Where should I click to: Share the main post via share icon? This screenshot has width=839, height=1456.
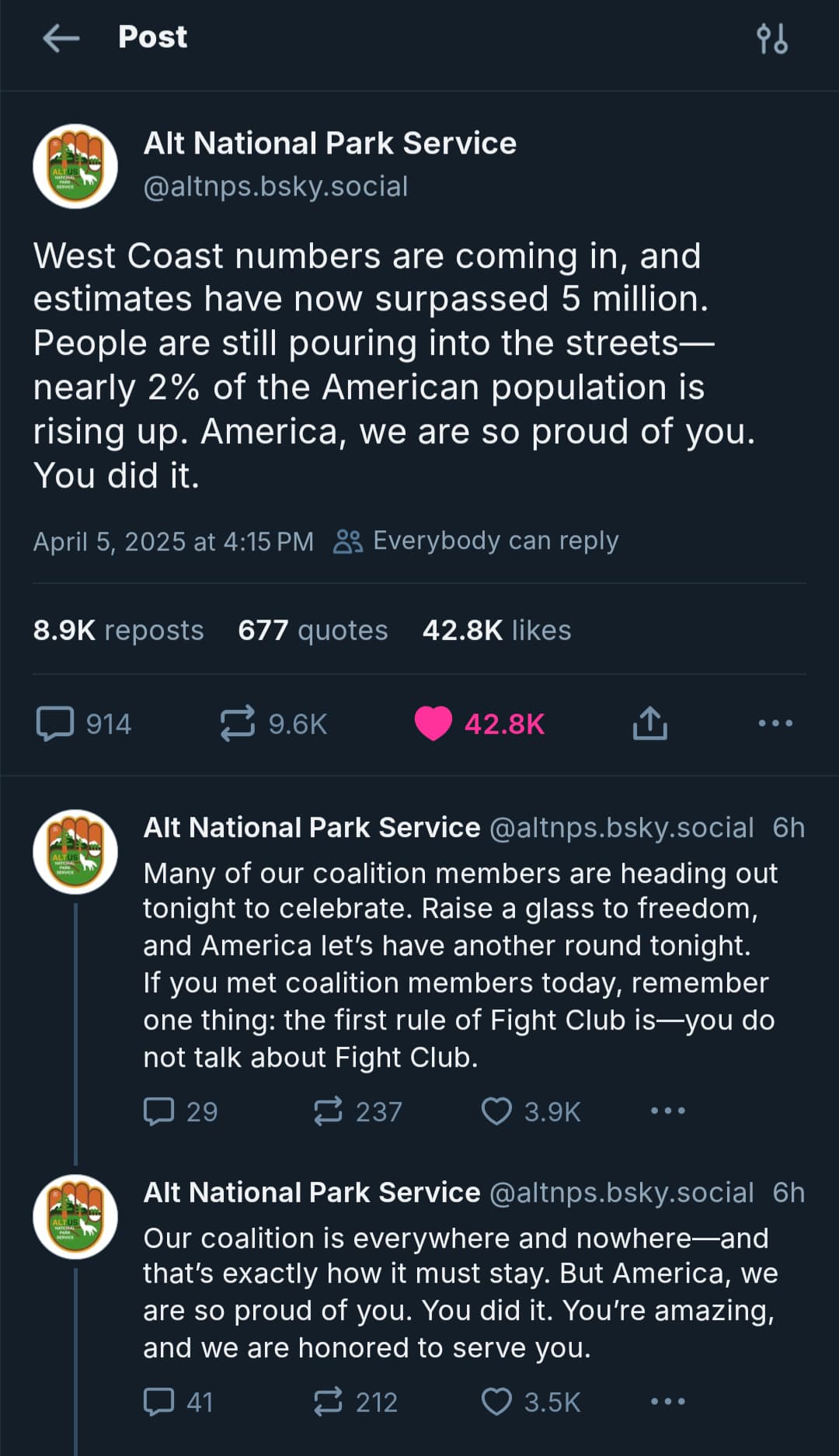click(x=649, y=723)
